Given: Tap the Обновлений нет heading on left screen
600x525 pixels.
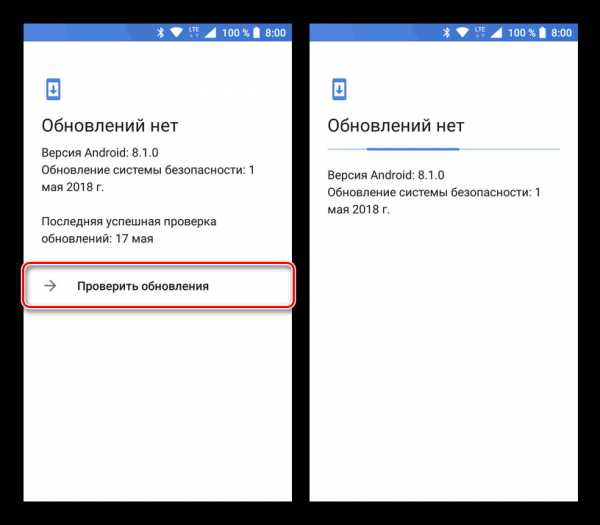Looking at the screenshot, I should point(110,126).
